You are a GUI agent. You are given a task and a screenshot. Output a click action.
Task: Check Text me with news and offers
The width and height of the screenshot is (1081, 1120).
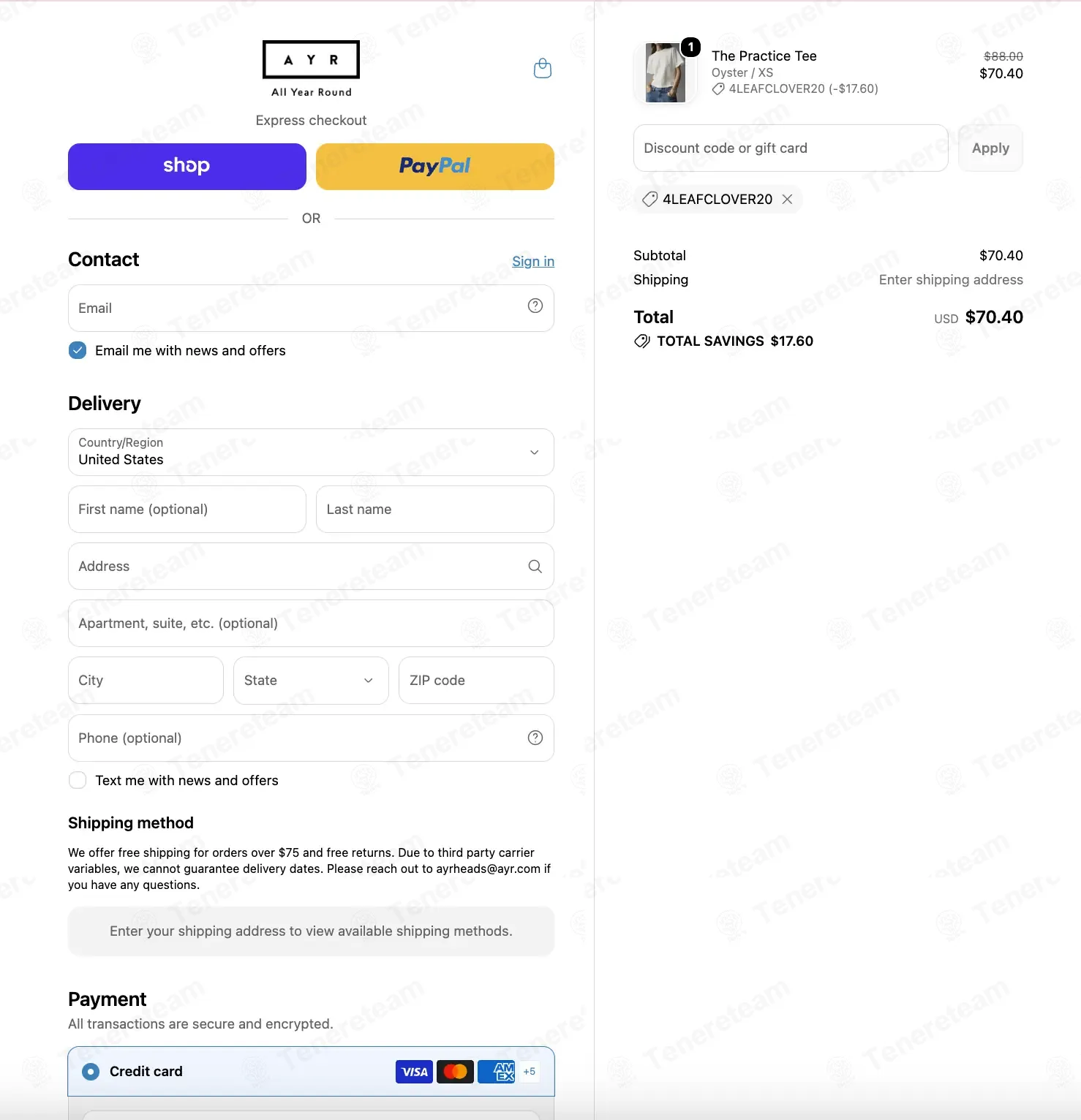(78, 780)
